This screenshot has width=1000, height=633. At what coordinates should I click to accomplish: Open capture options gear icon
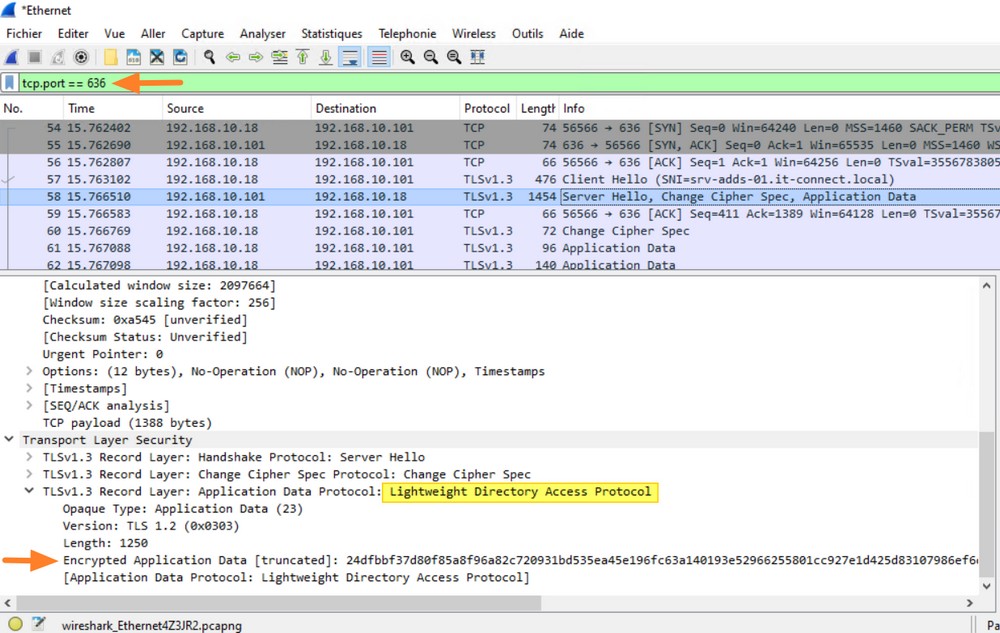[82, 58]
